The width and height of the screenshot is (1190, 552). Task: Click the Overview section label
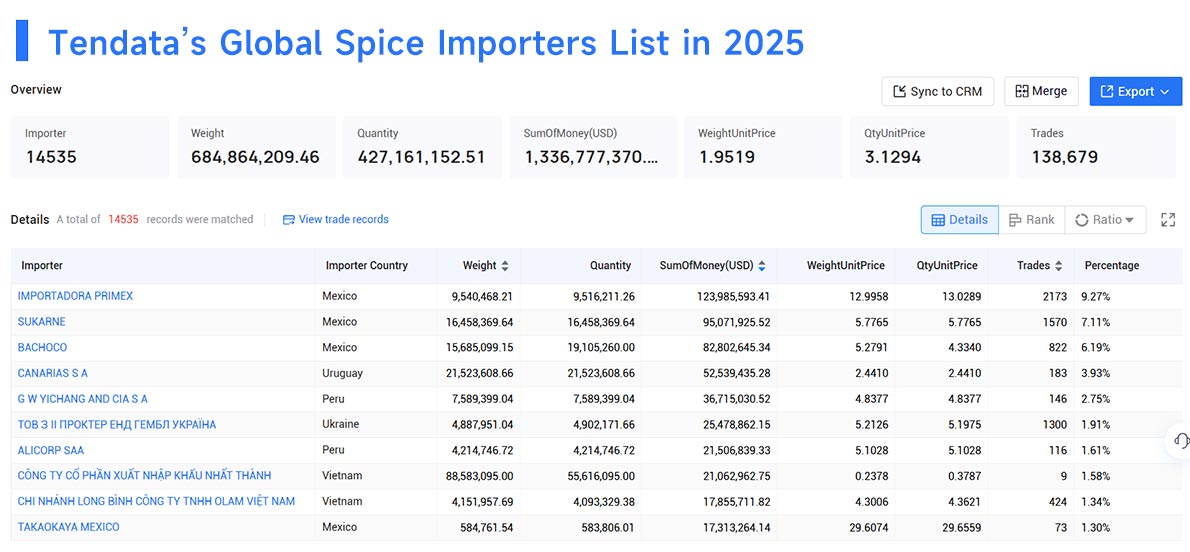click(x=36, y=90)
